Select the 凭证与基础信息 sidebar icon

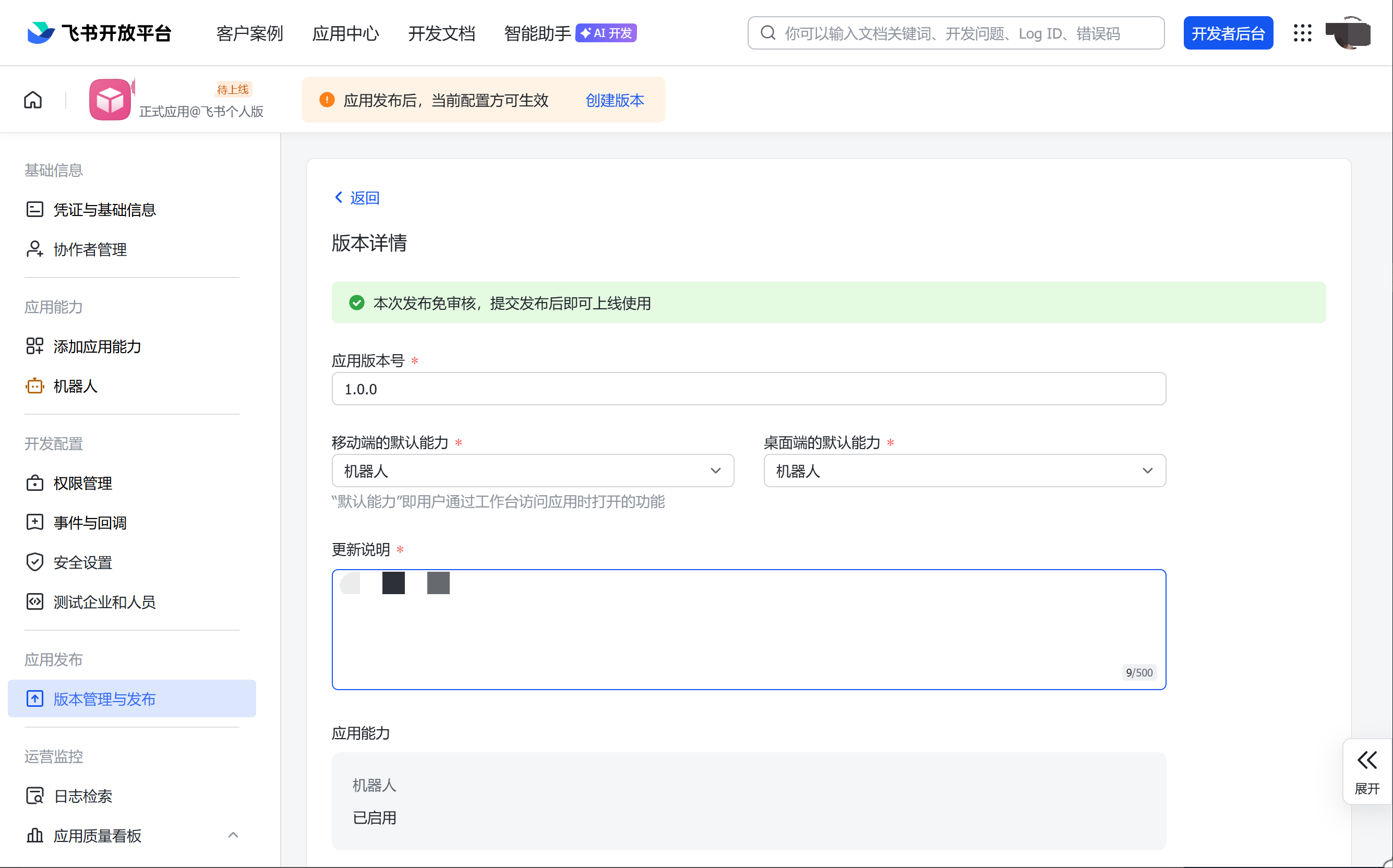(x=34, y=209)
